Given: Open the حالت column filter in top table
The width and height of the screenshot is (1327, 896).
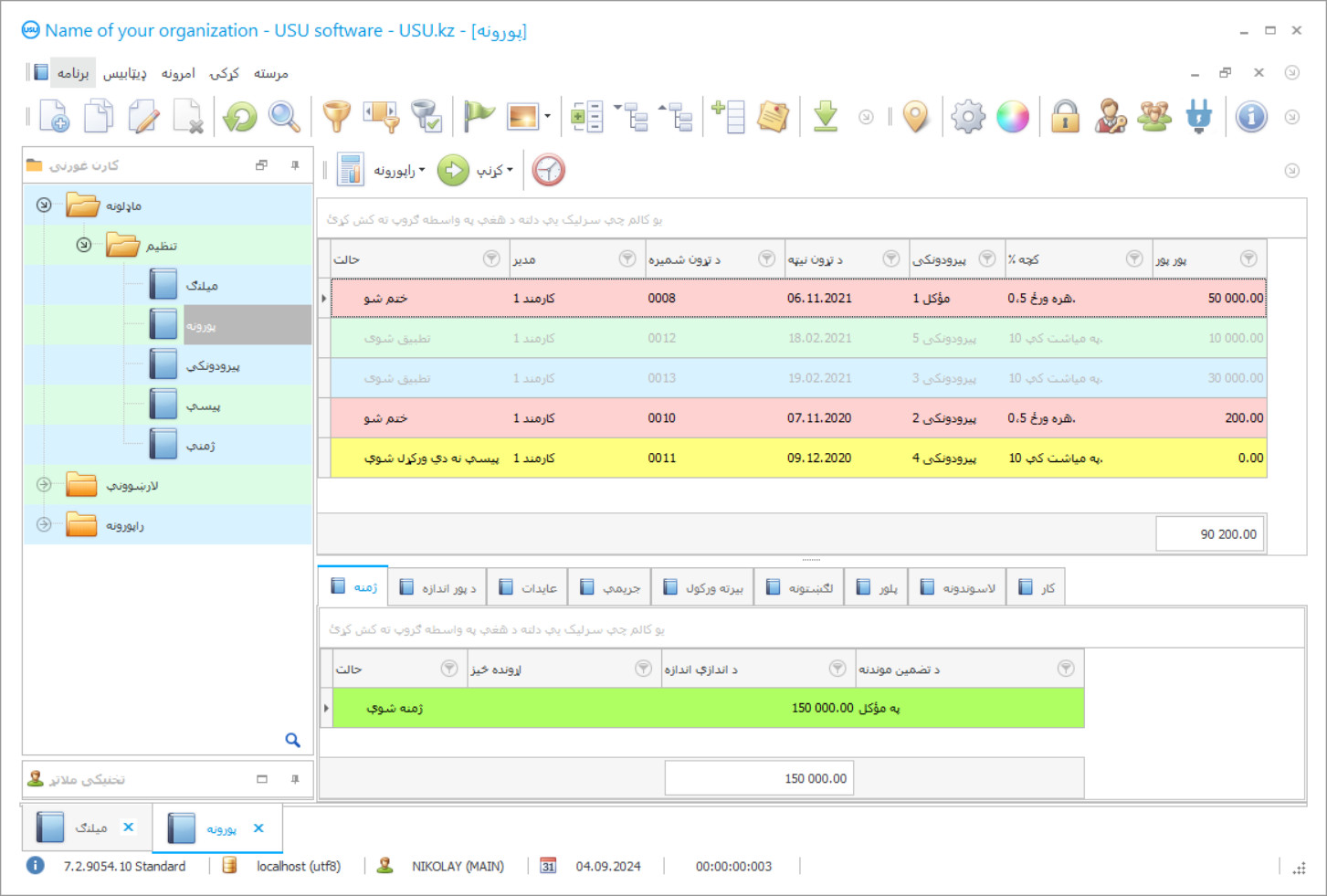Looking at the screenshot, I should 491,259.
